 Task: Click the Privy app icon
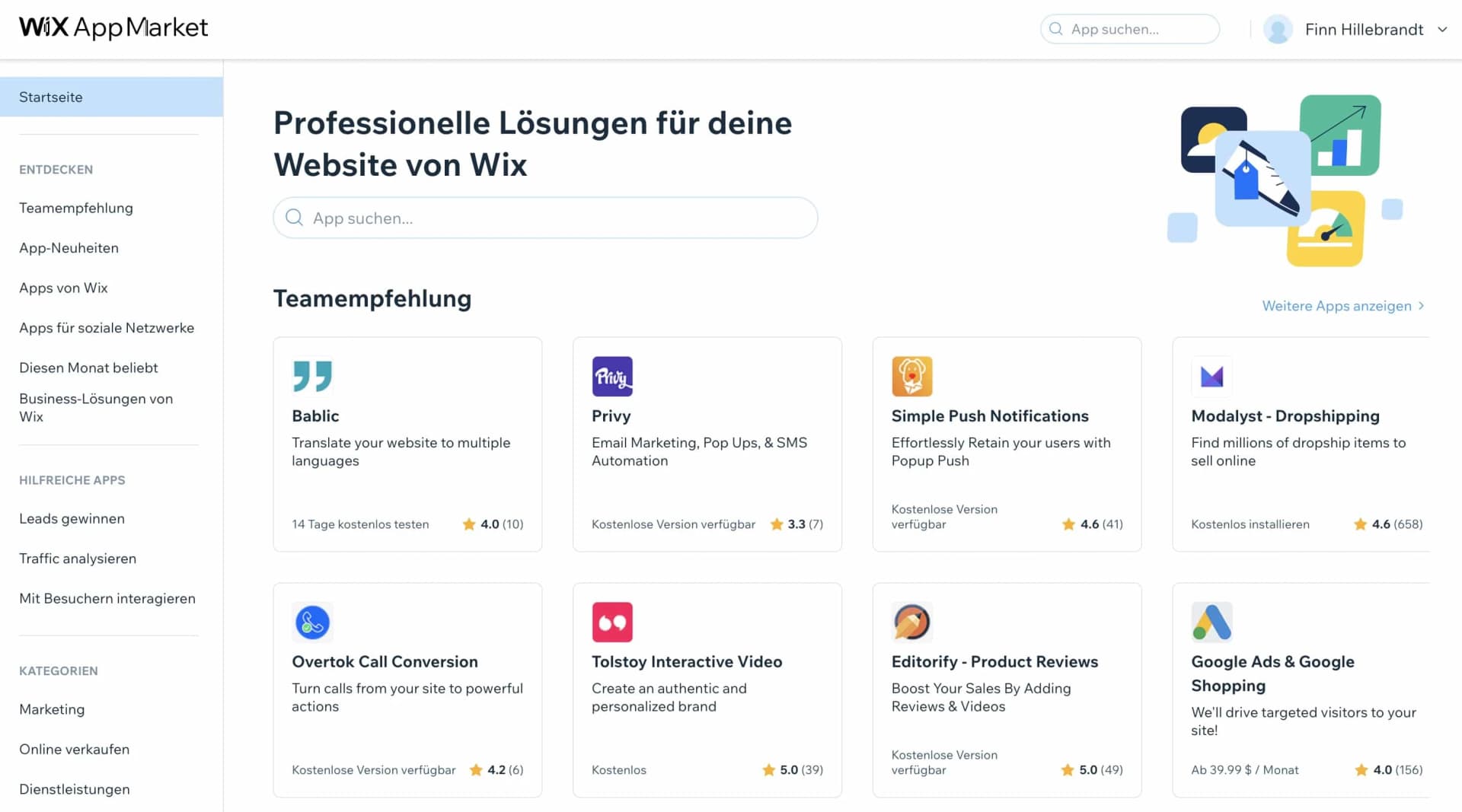(x=612, y=375)
